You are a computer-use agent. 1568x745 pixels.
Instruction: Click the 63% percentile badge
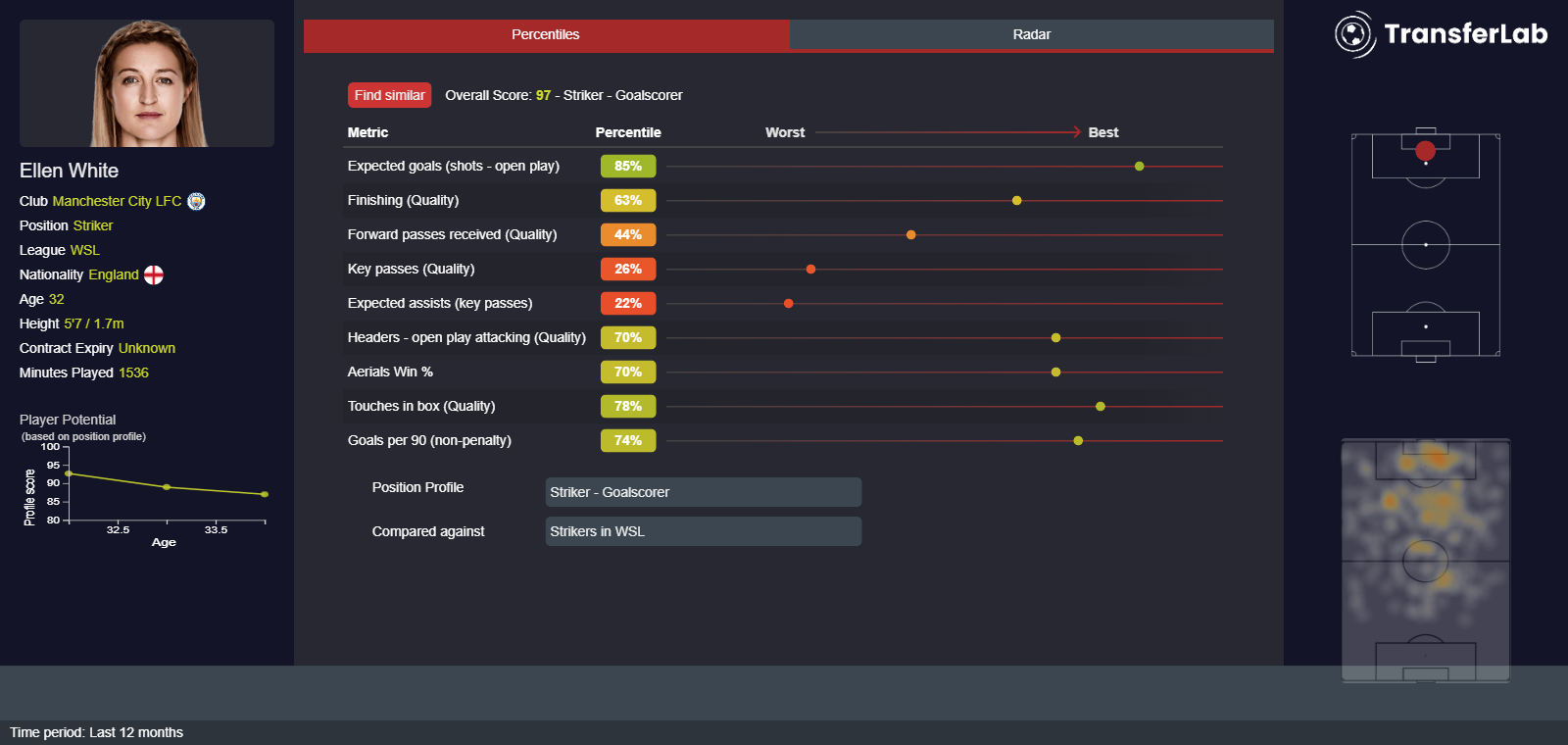pyautogui.click(x=628, y=201)
